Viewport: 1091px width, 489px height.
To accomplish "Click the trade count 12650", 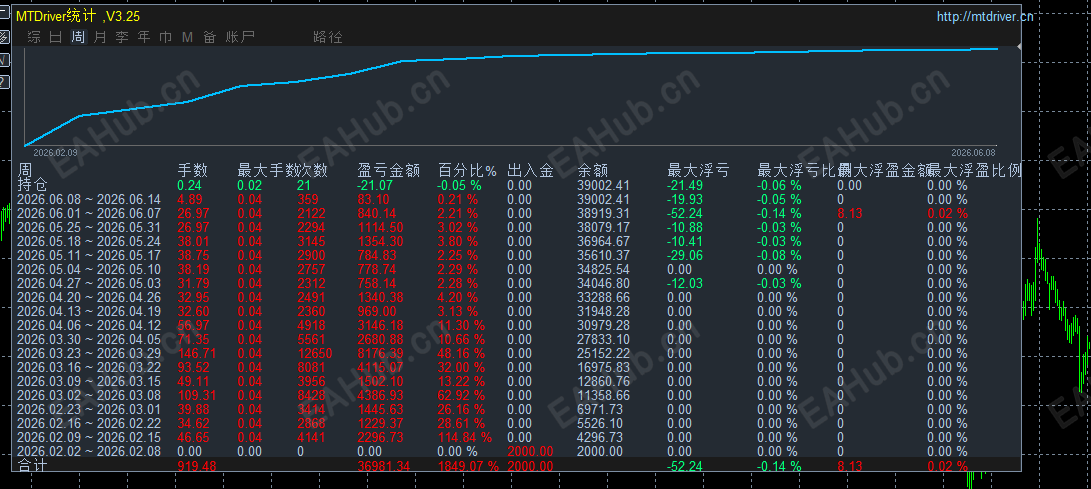I will 314,353.
